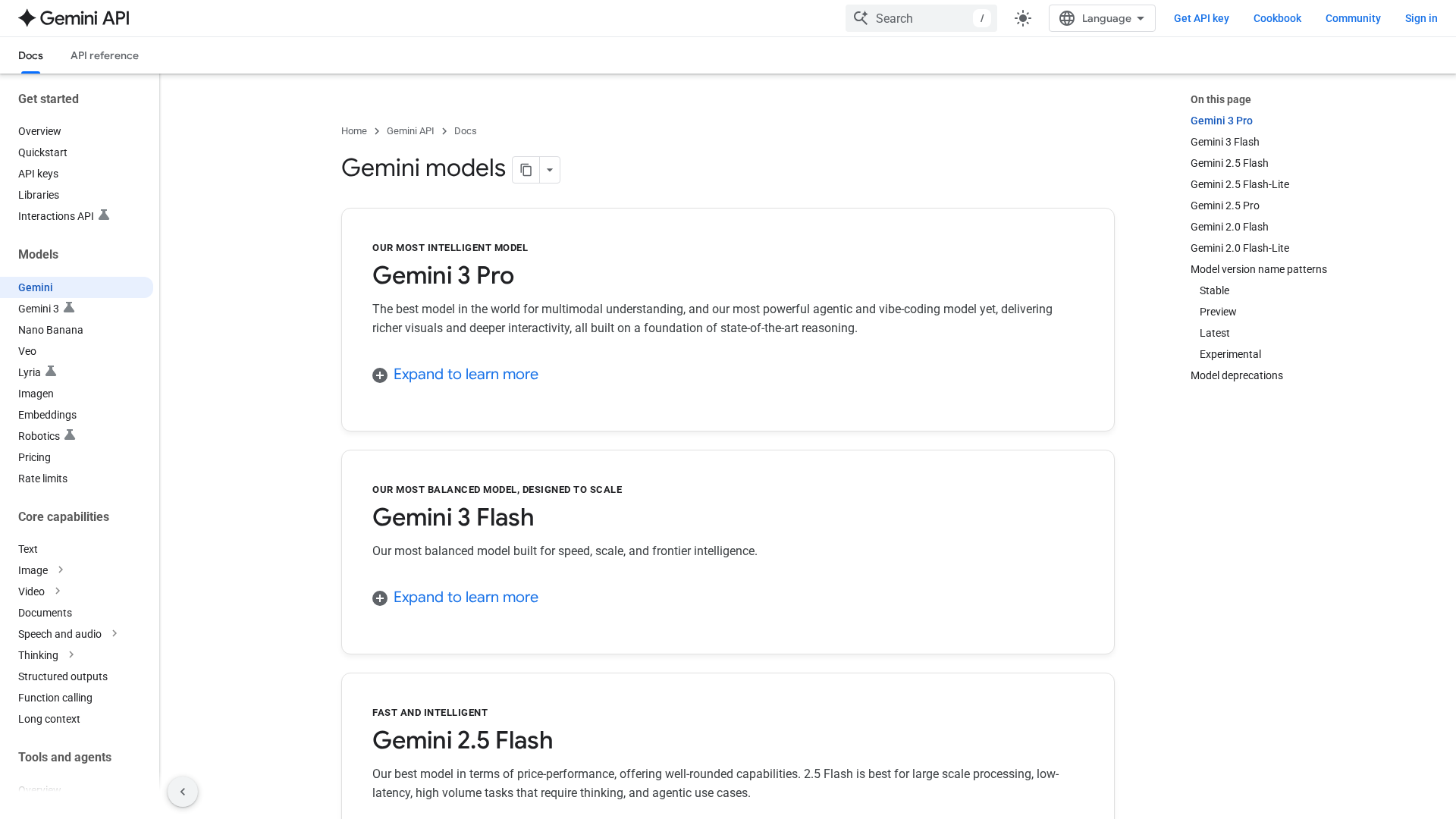
Task: Expand the Speech and audio section
Action: 115,634
